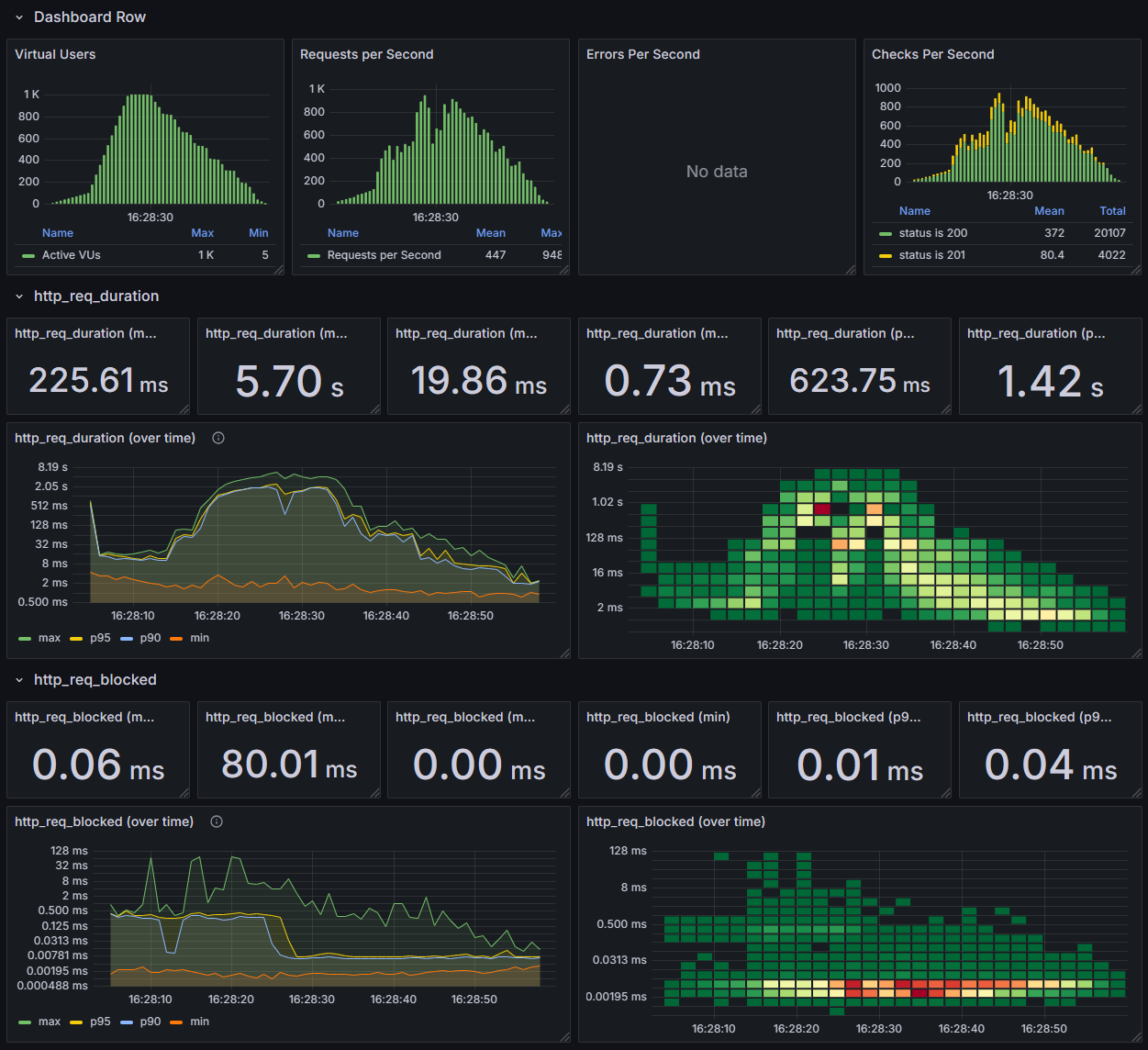The height and width of the screenshot is (1050, 1148).
Task: Sort Virtual Users legend by Min column
Action: tap(259, 233)
